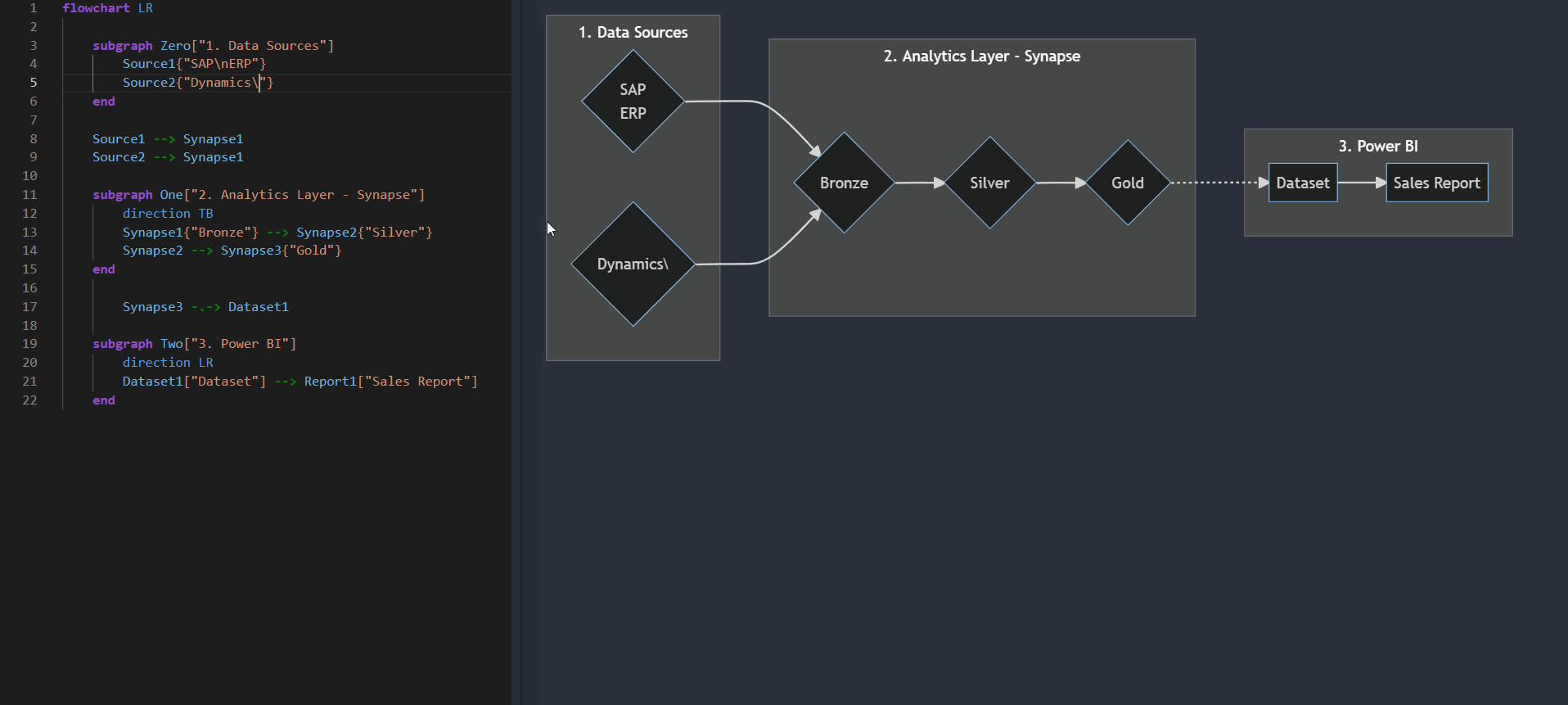Select the Dynamics\ diamond node
Viewport: 1568px width, 705px height.
[633, 264]
